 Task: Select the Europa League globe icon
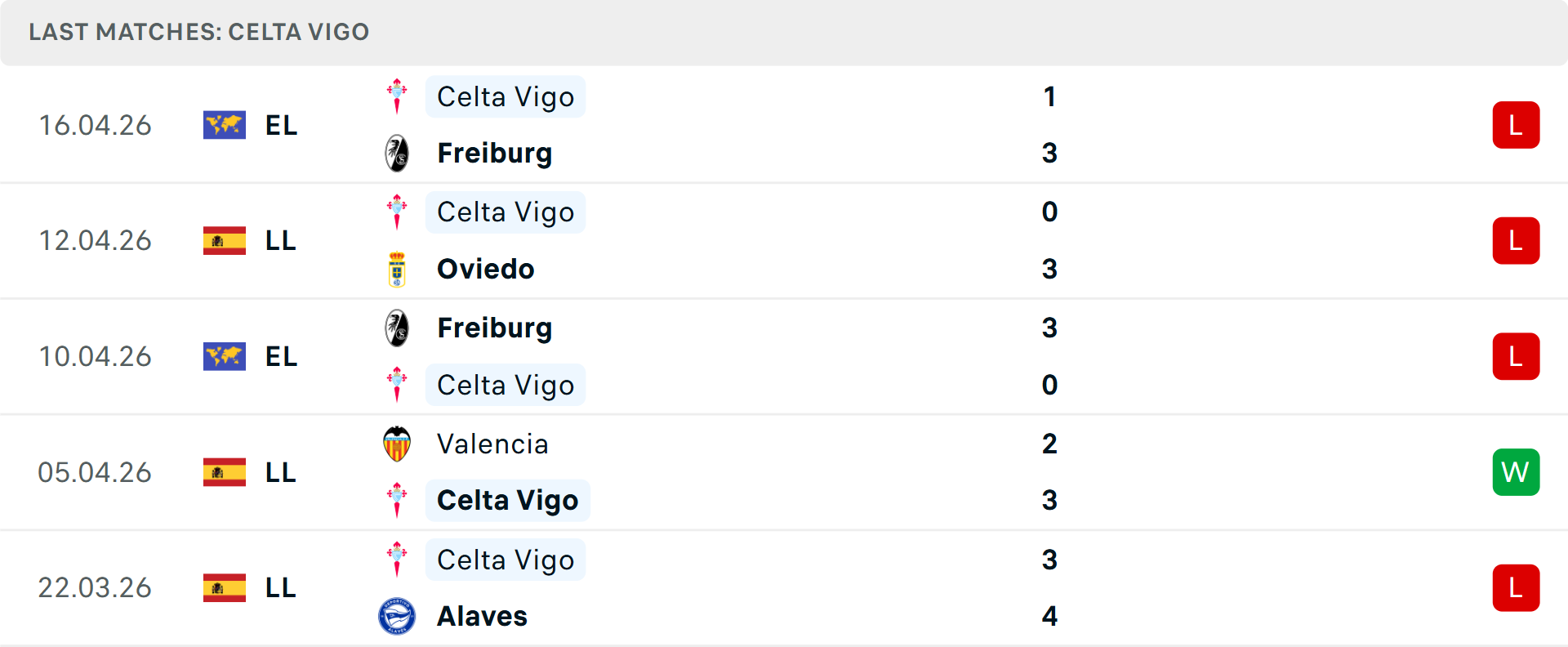tap(224, 125)
